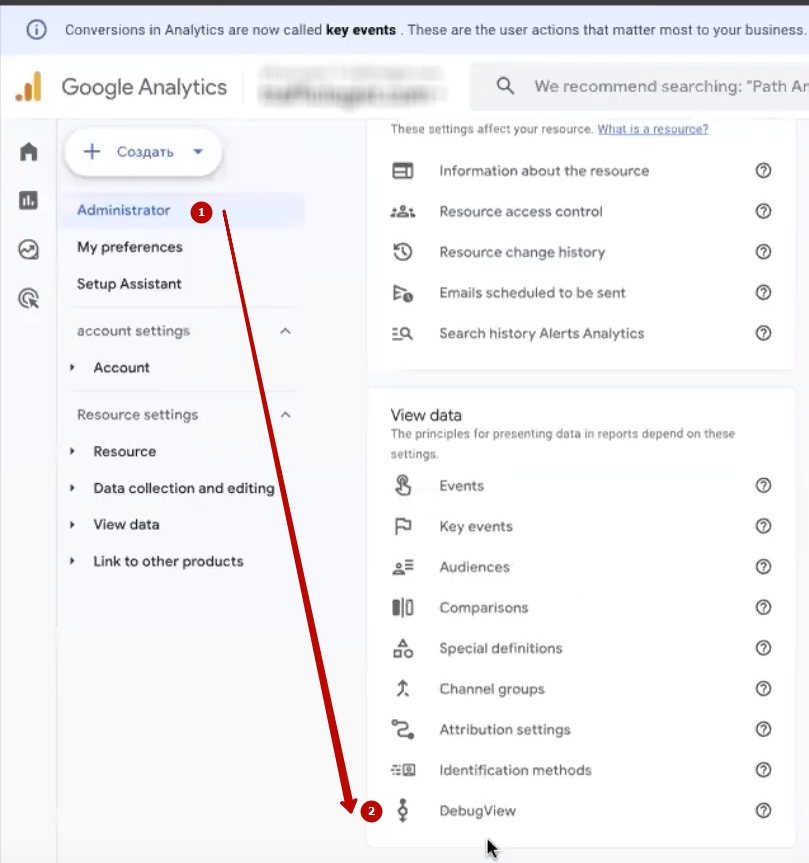This screenshot has width=809, height=863.
Task: Open the DebugView settings entry
Action: tap(477, 811)
